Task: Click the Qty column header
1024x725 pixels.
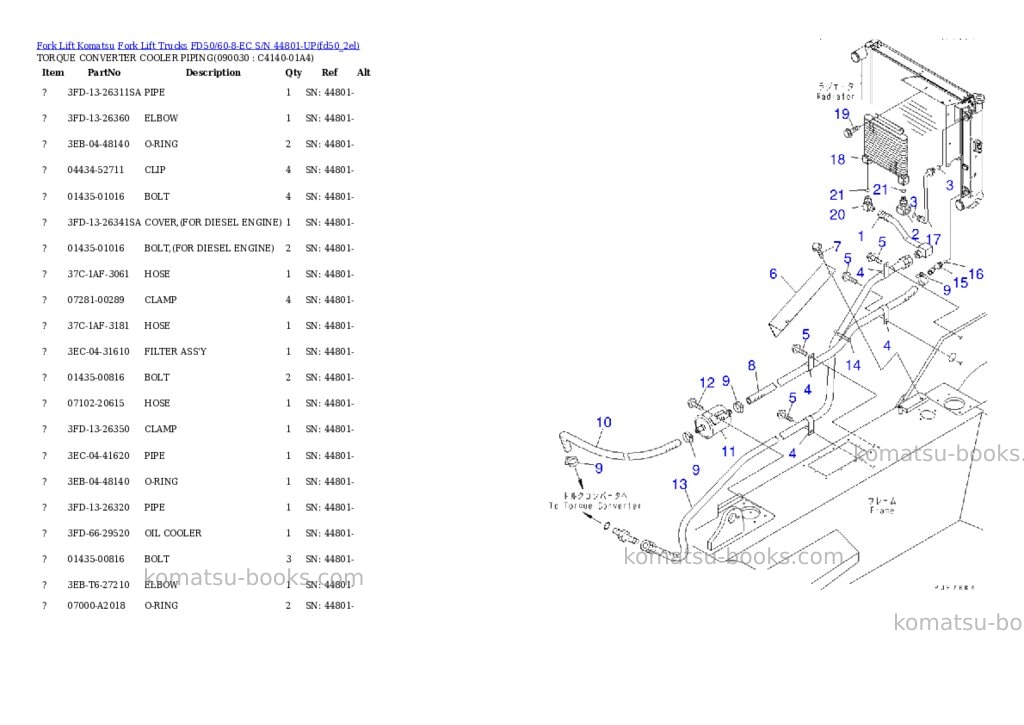Action: pyautogui.click(x=293, y=72)
